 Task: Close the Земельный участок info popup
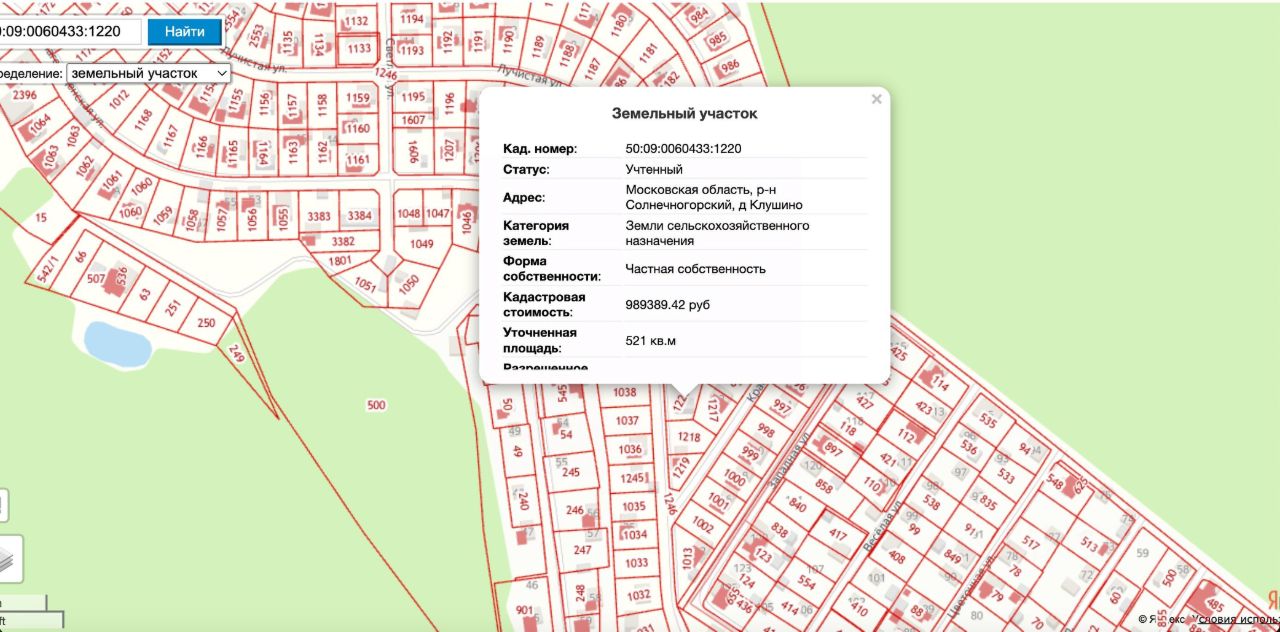tap(876, 99)
